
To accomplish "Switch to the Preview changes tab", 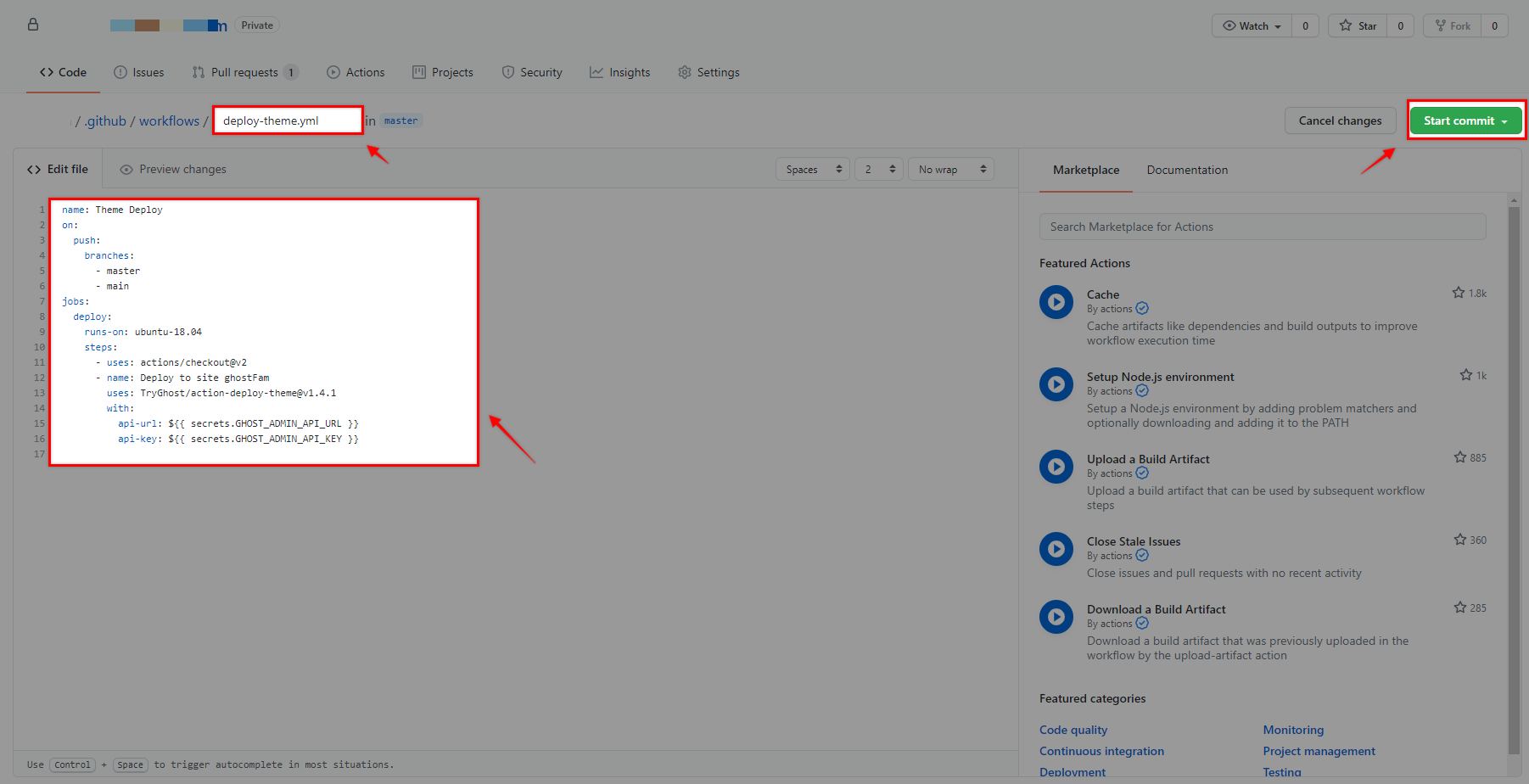I will [x=173, y=169].
